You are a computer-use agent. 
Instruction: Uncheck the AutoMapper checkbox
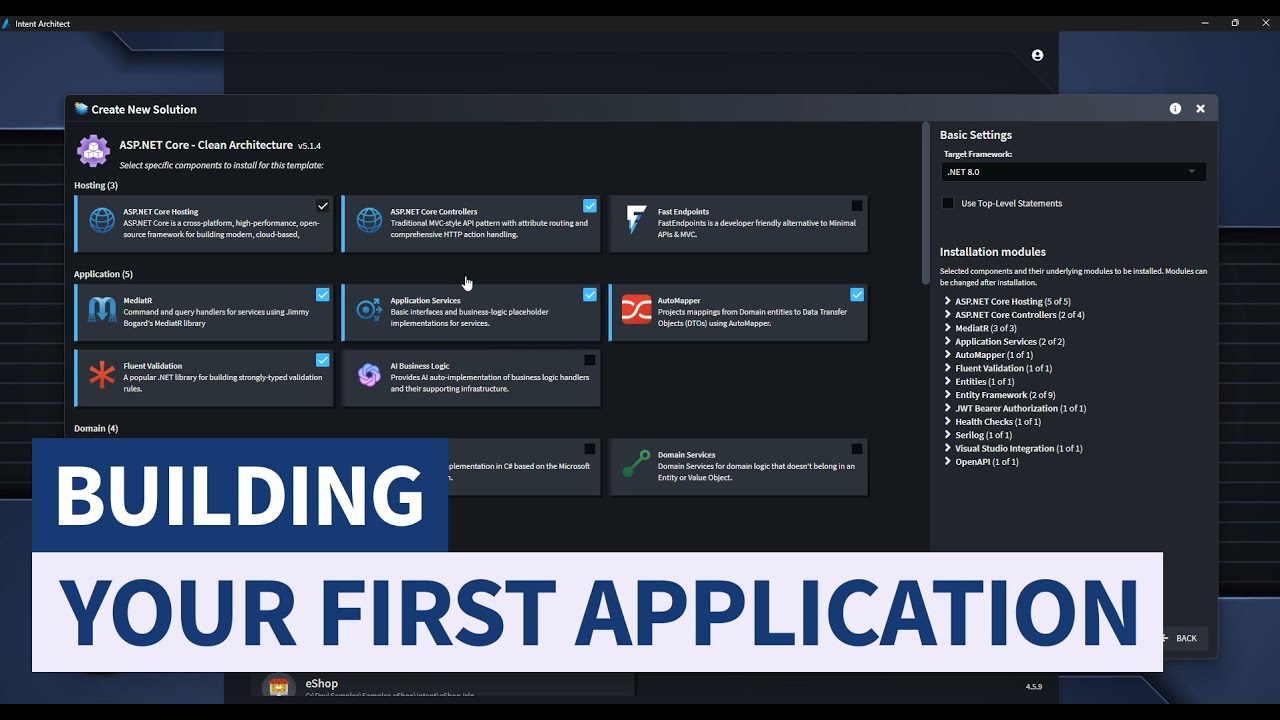click(x=857, y=295)
